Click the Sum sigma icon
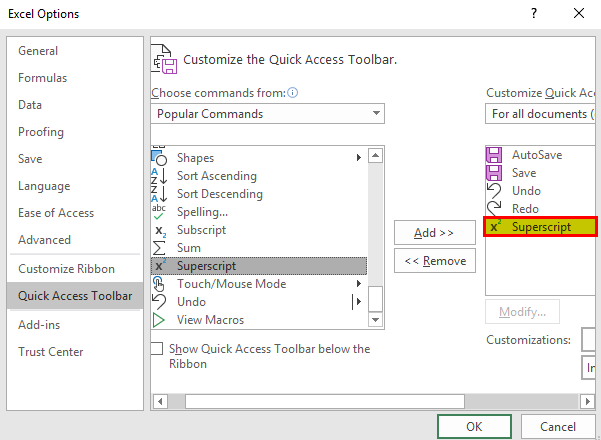Screen dimensions: 601x440 pos(158,248)
